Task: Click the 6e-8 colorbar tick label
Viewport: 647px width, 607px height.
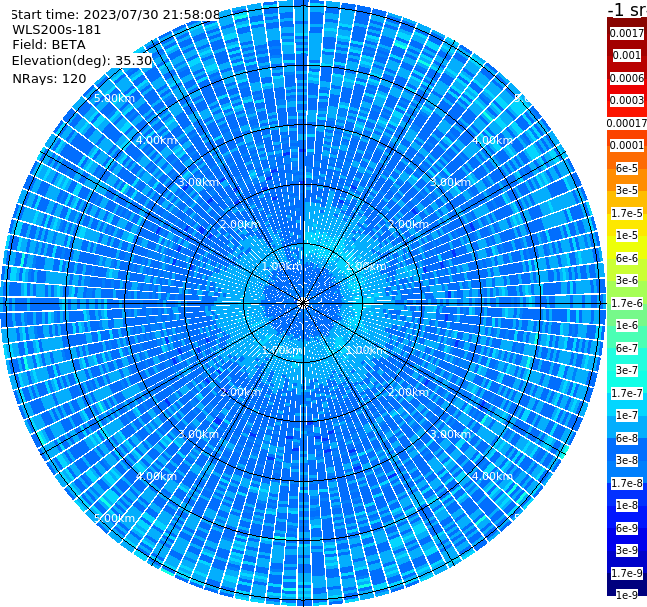Action: point(627,438)
